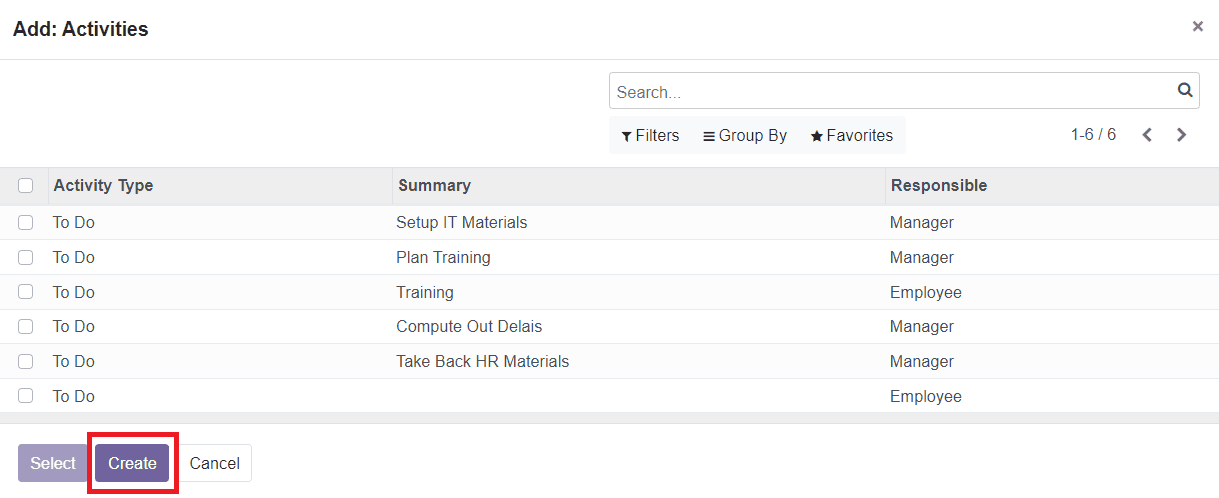This screenshot has height=498, width=1219.
Task: Click the search magnifier icon
Action: 1185,90
